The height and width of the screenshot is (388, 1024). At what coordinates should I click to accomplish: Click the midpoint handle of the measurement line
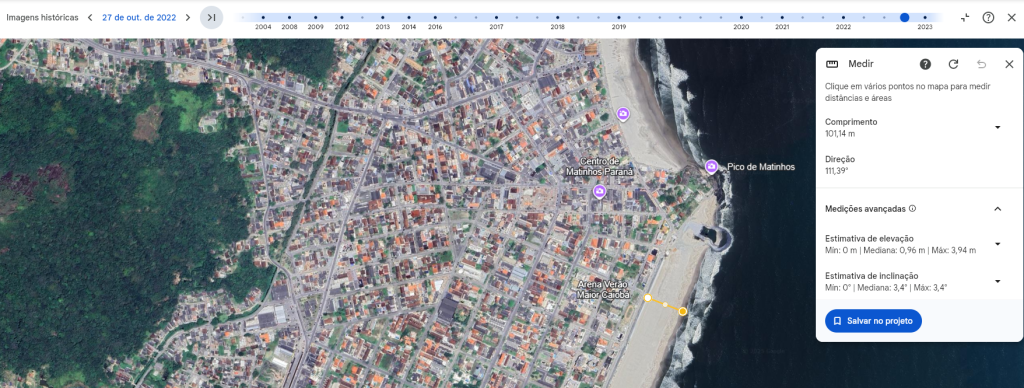coord(665,304)
